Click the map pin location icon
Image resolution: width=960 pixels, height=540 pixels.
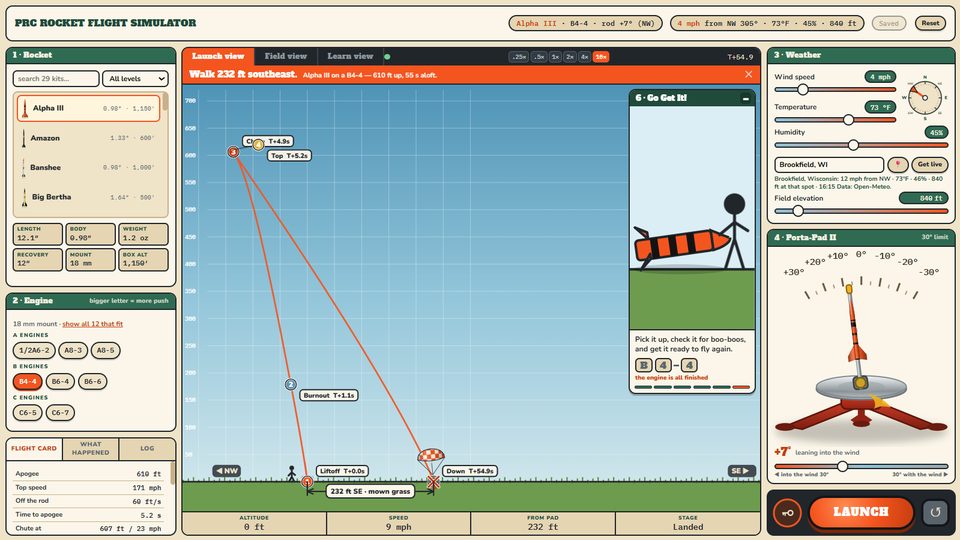click(x=898, y=165)
